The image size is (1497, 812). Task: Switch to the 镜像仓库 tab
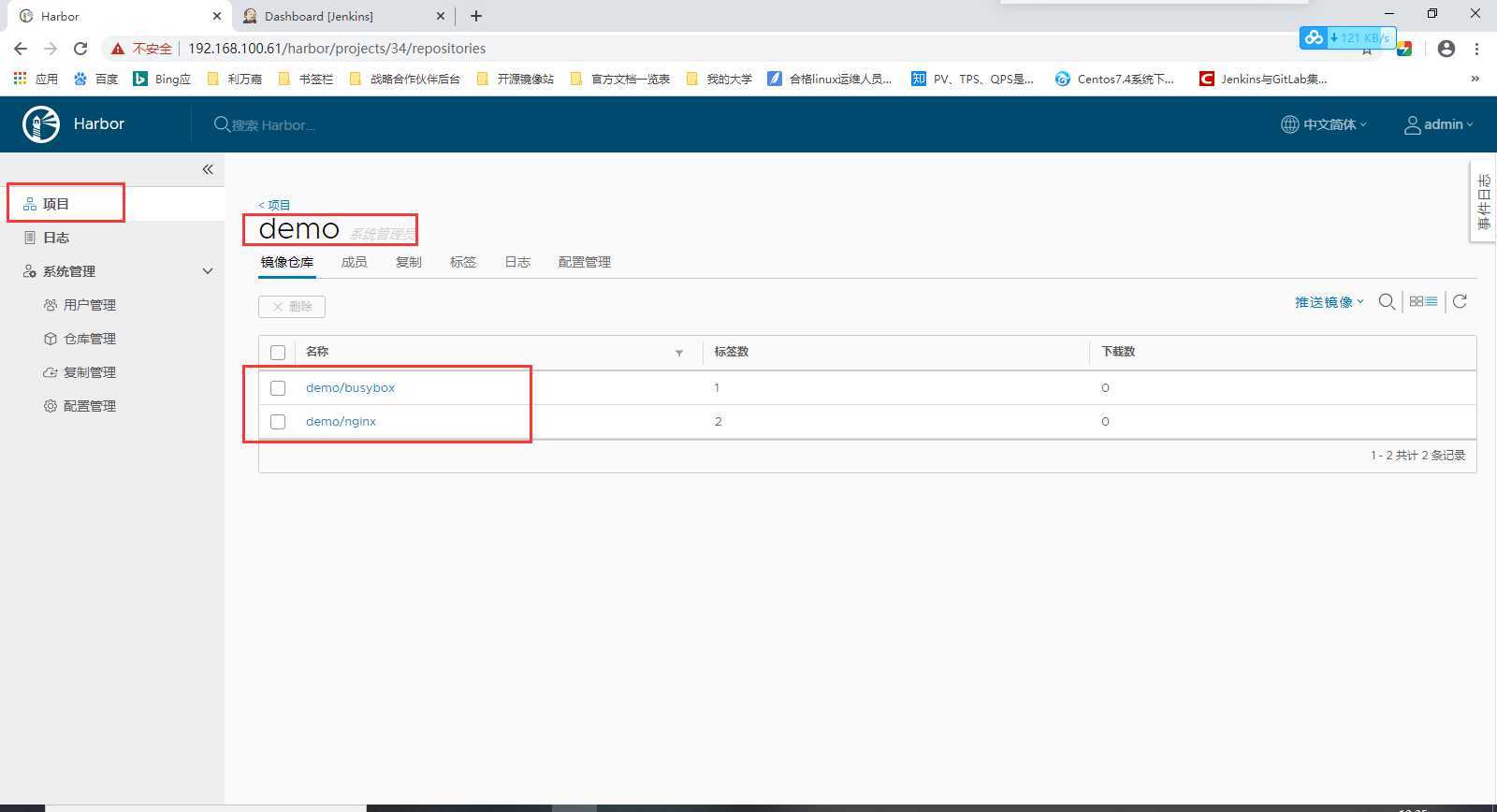pyautogui.click(x=287, y=262)
